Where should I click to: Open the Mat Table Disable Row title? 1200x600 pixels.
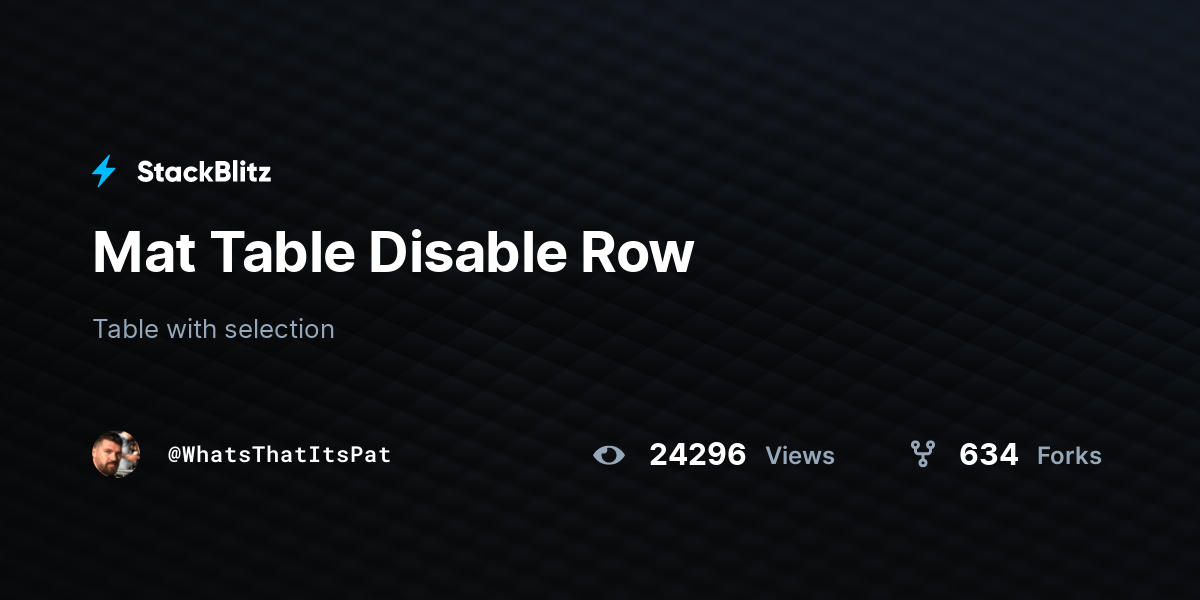[393, 252]
